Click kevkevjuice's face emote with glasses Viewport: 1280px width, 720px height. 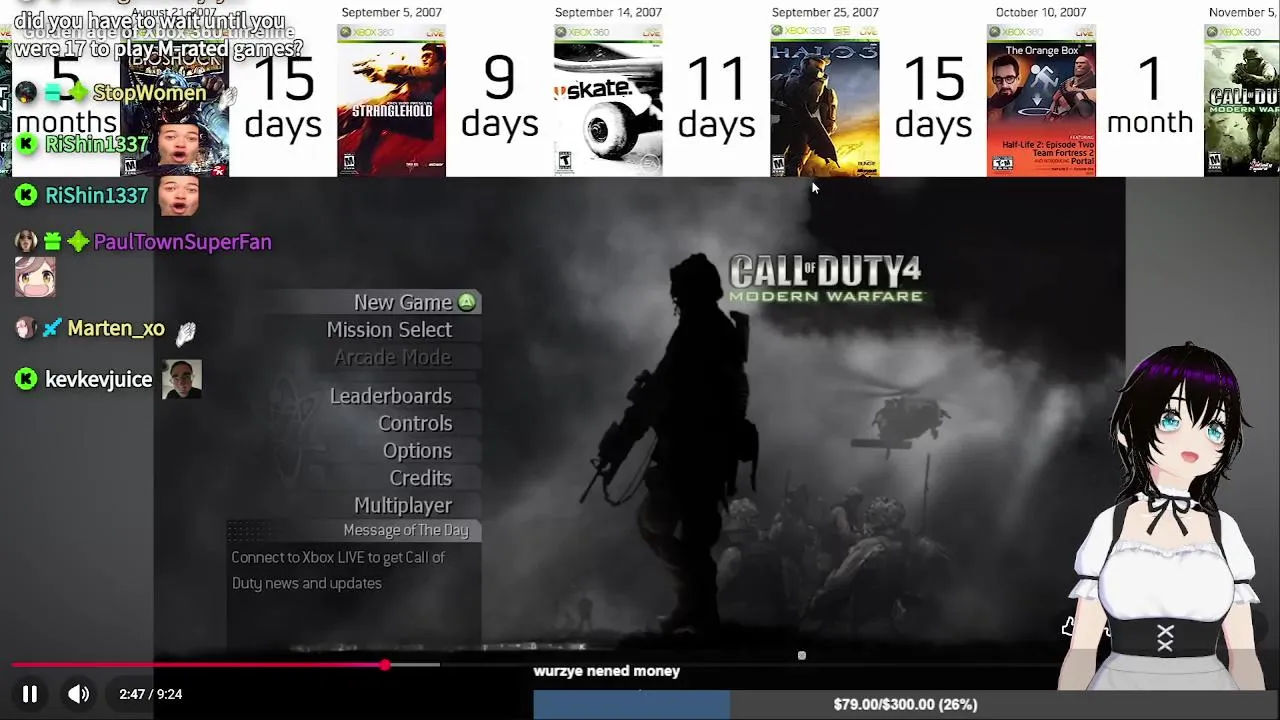(x=182, y=380)
